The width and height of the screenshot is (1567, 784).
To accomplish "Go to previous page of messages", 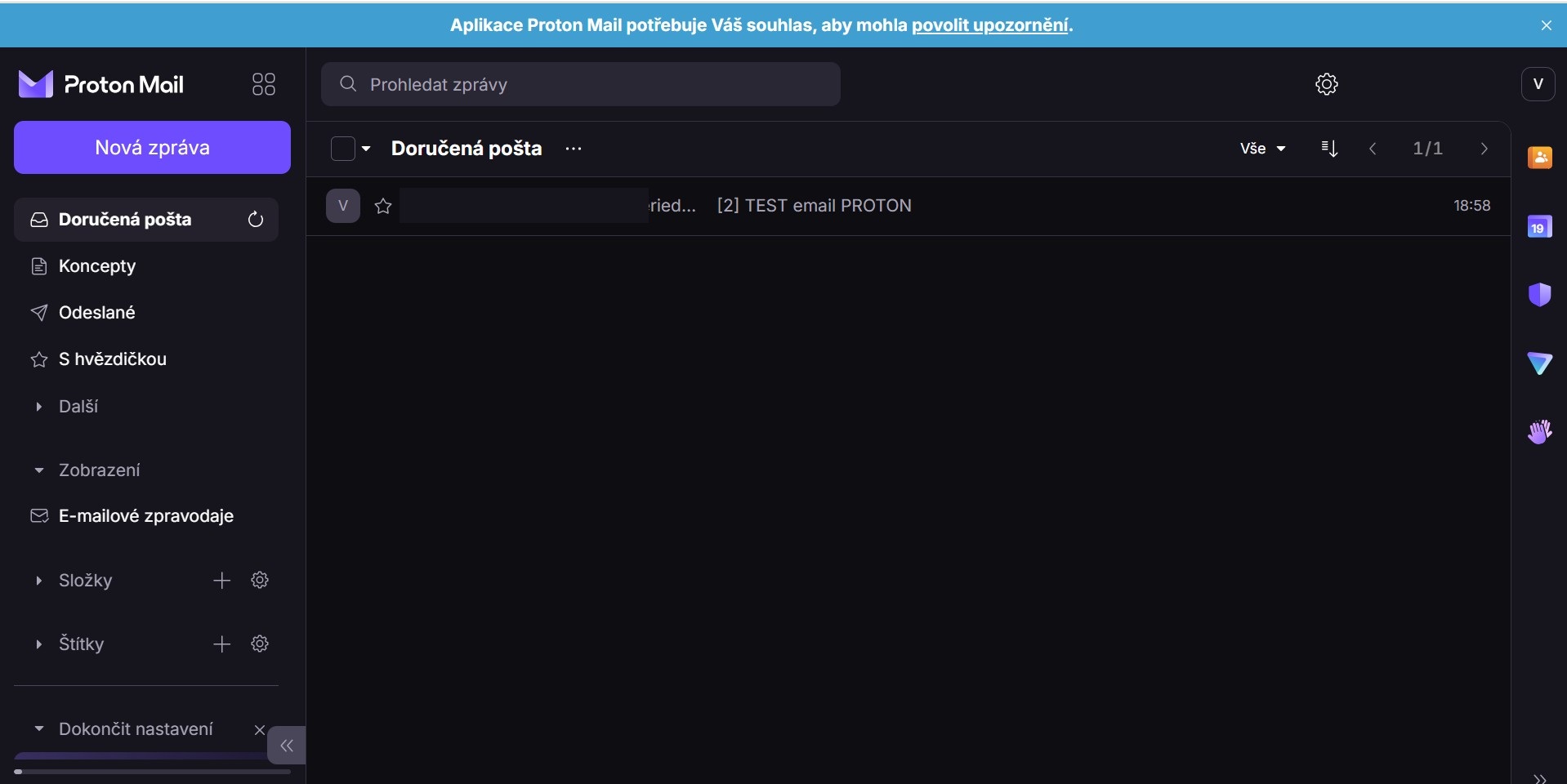I will (1373, 149).
